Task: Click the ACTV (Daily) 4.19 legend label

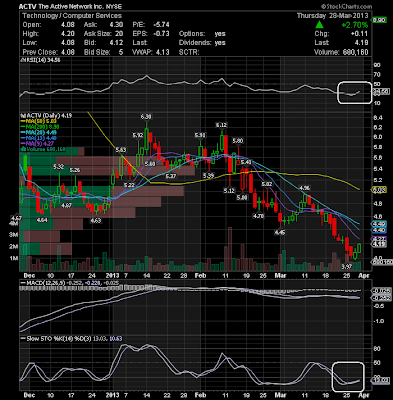Action: coord(46,116)
